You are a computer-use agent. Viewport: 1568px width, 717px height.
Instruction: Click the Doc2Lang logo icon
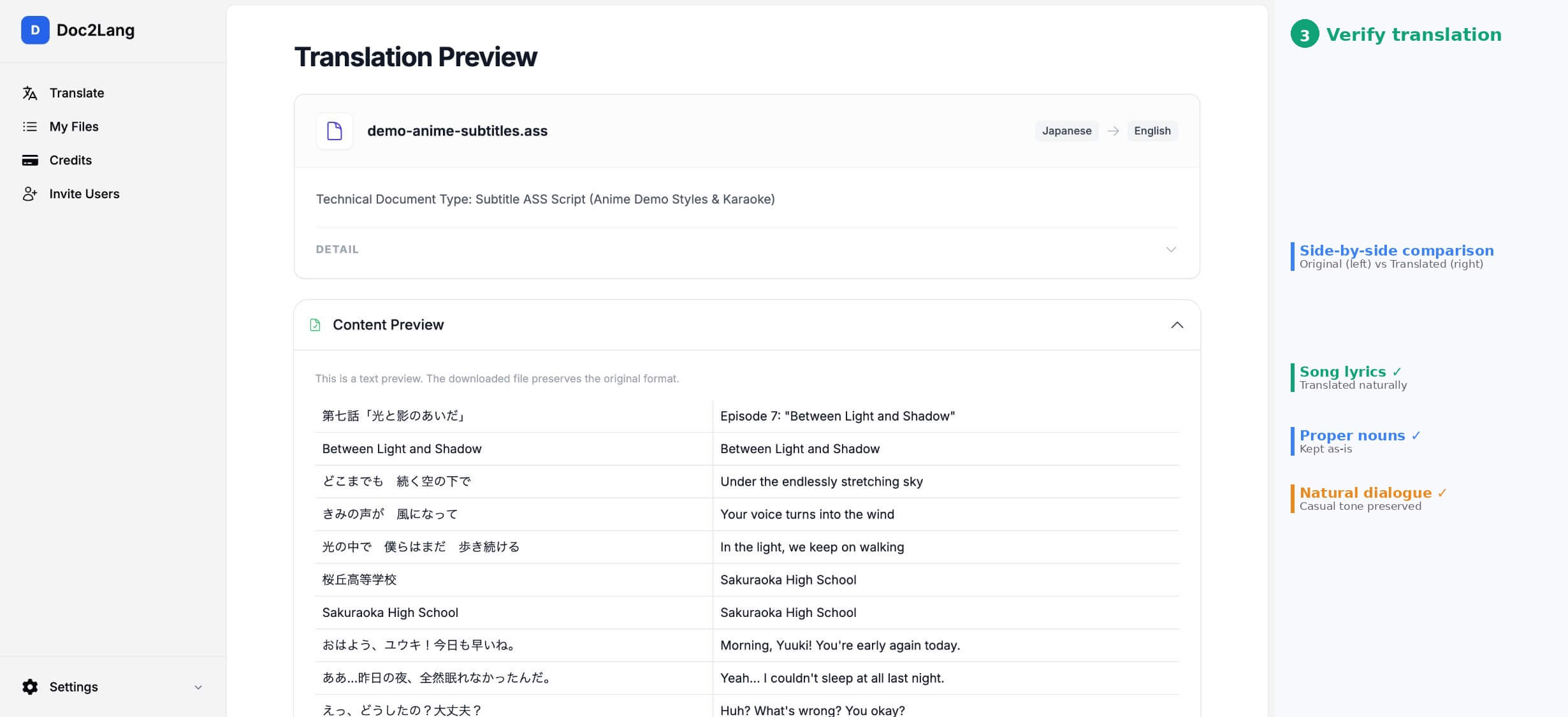tap(35, 30)
